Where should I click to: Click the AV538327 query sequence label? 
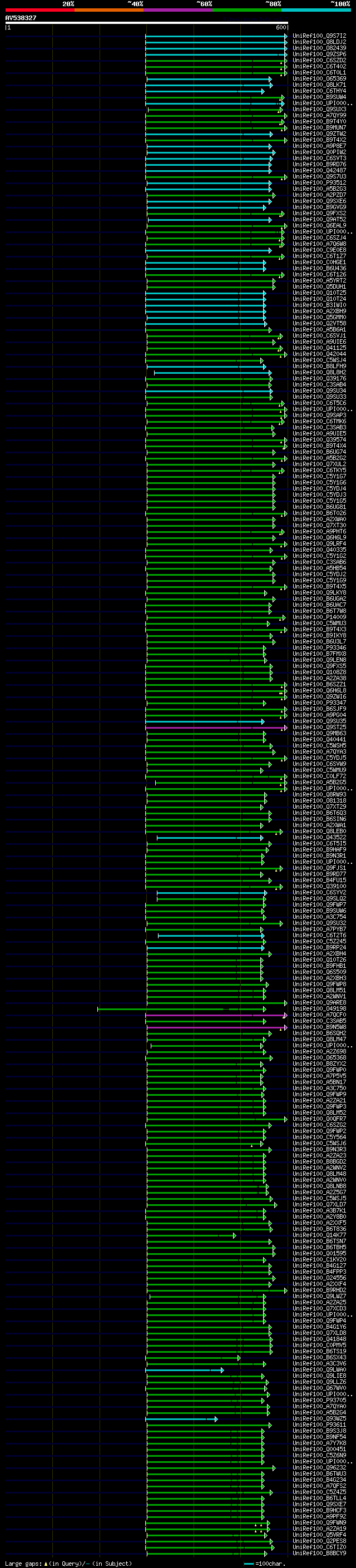[21, 18]
